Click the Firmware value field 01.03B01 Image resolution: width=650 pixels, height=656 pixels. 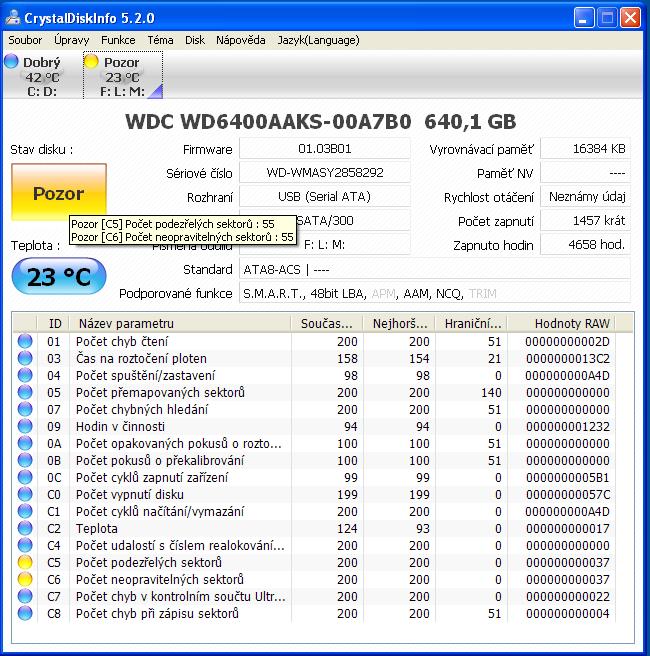pyautogui.click(x=325, y=149)
